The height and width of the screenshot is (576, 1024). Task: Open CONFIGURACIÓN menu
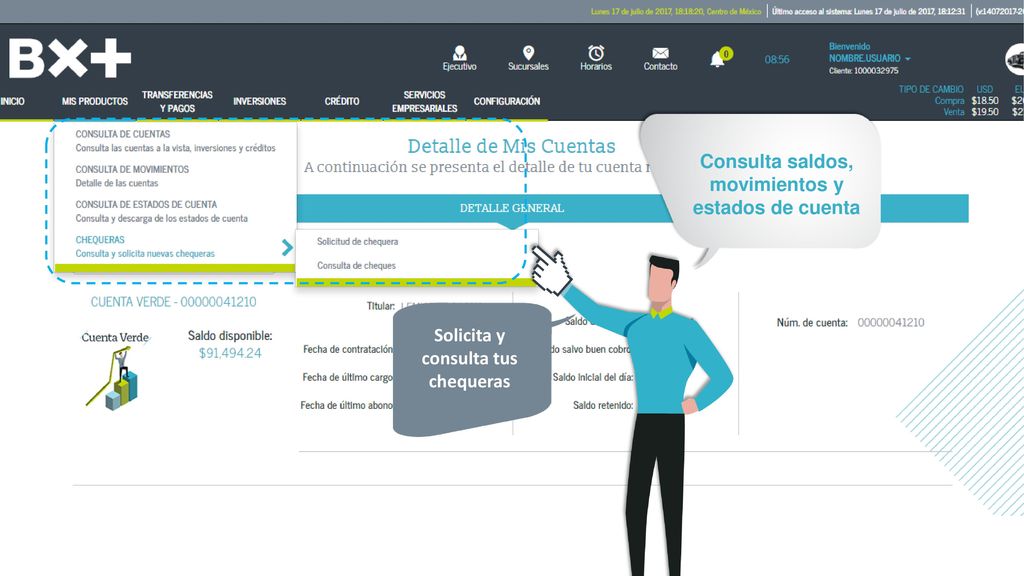pos(507,101)
